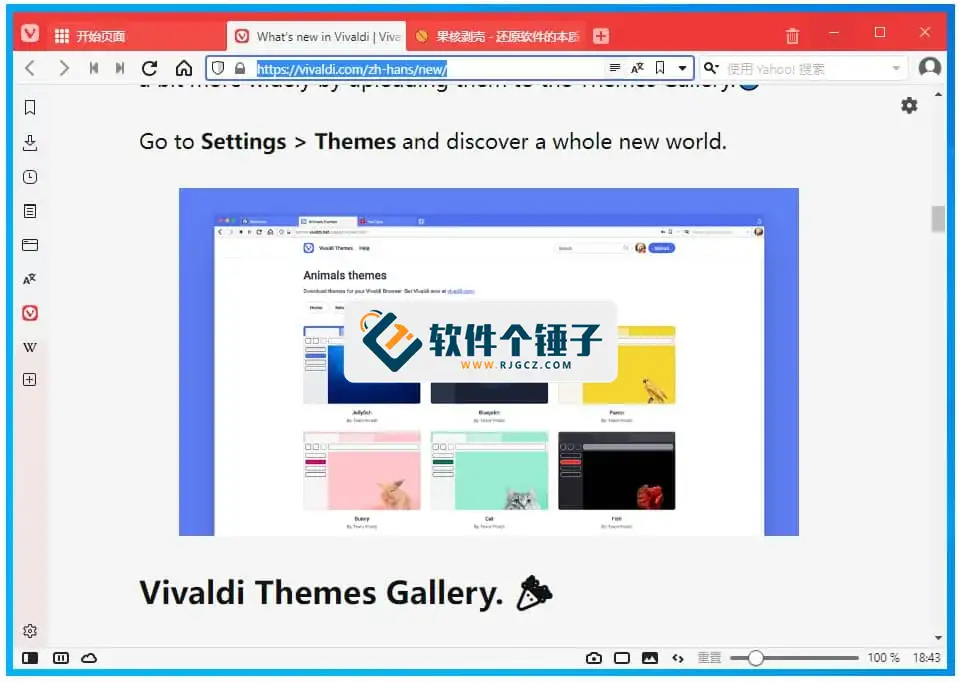Toggle the side panel from status bar

[30, 658]
